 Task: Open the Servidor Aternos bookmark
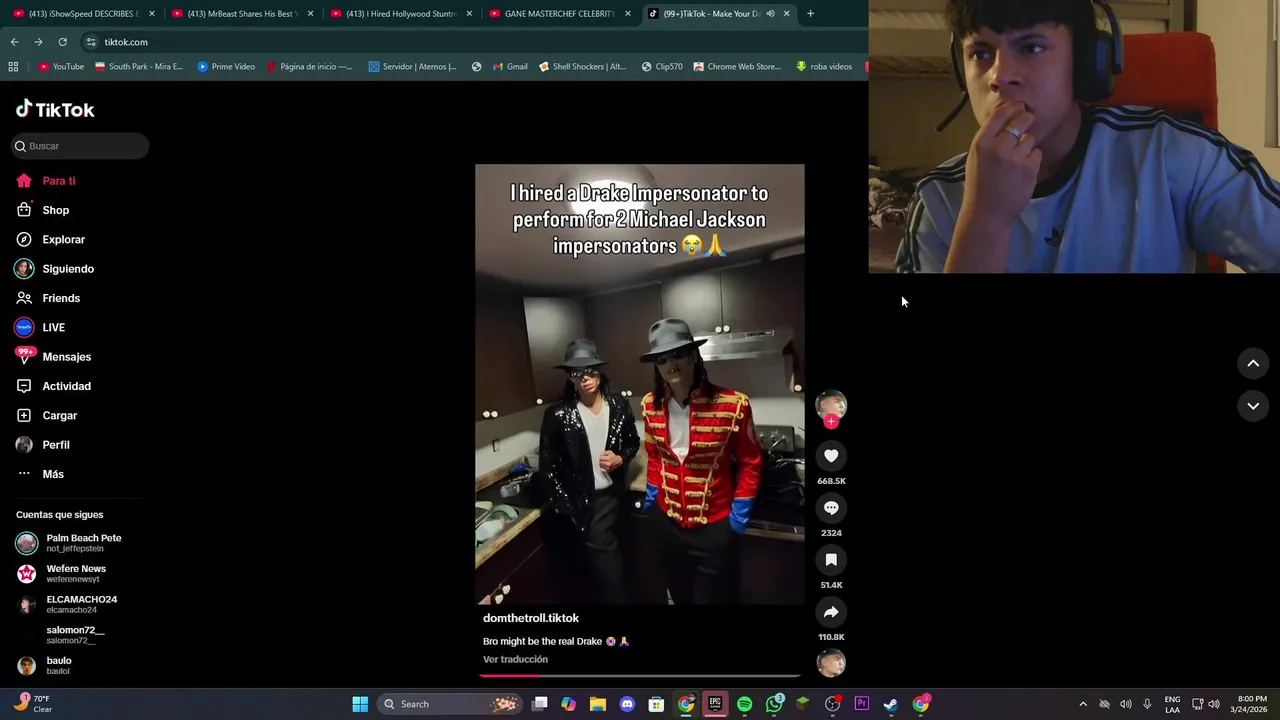[x=412, y=67]
